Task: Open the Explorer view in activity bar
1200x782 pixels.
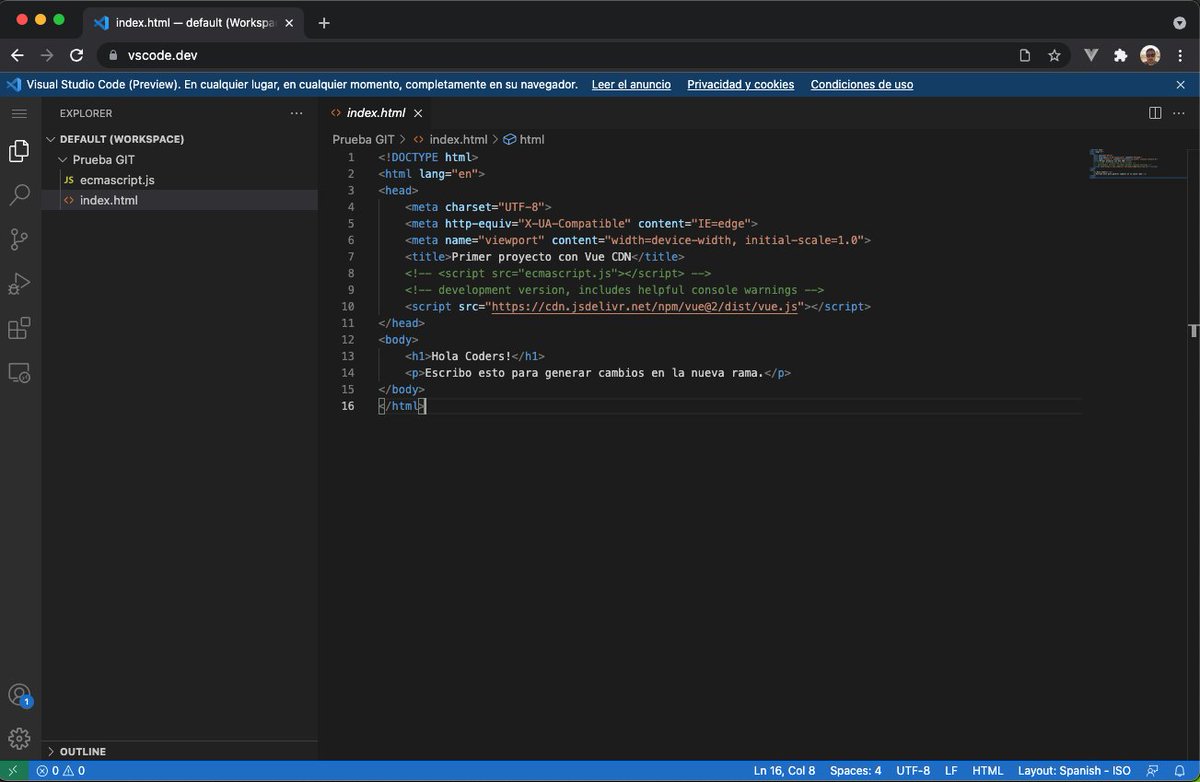Action: (x=19, y=151)
